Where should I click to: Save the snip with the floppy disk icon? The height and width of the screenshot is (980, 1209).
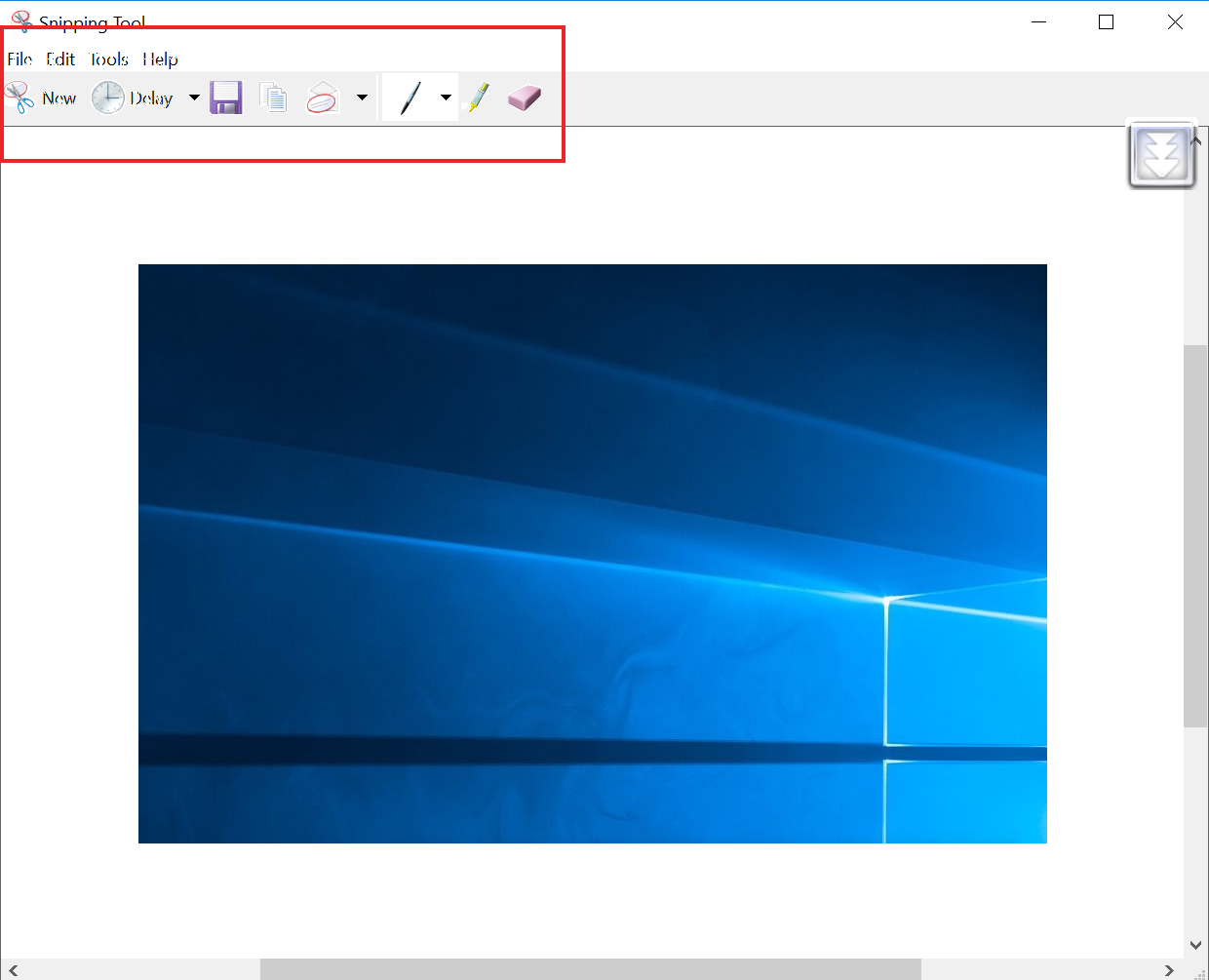(x=226, y=98)
